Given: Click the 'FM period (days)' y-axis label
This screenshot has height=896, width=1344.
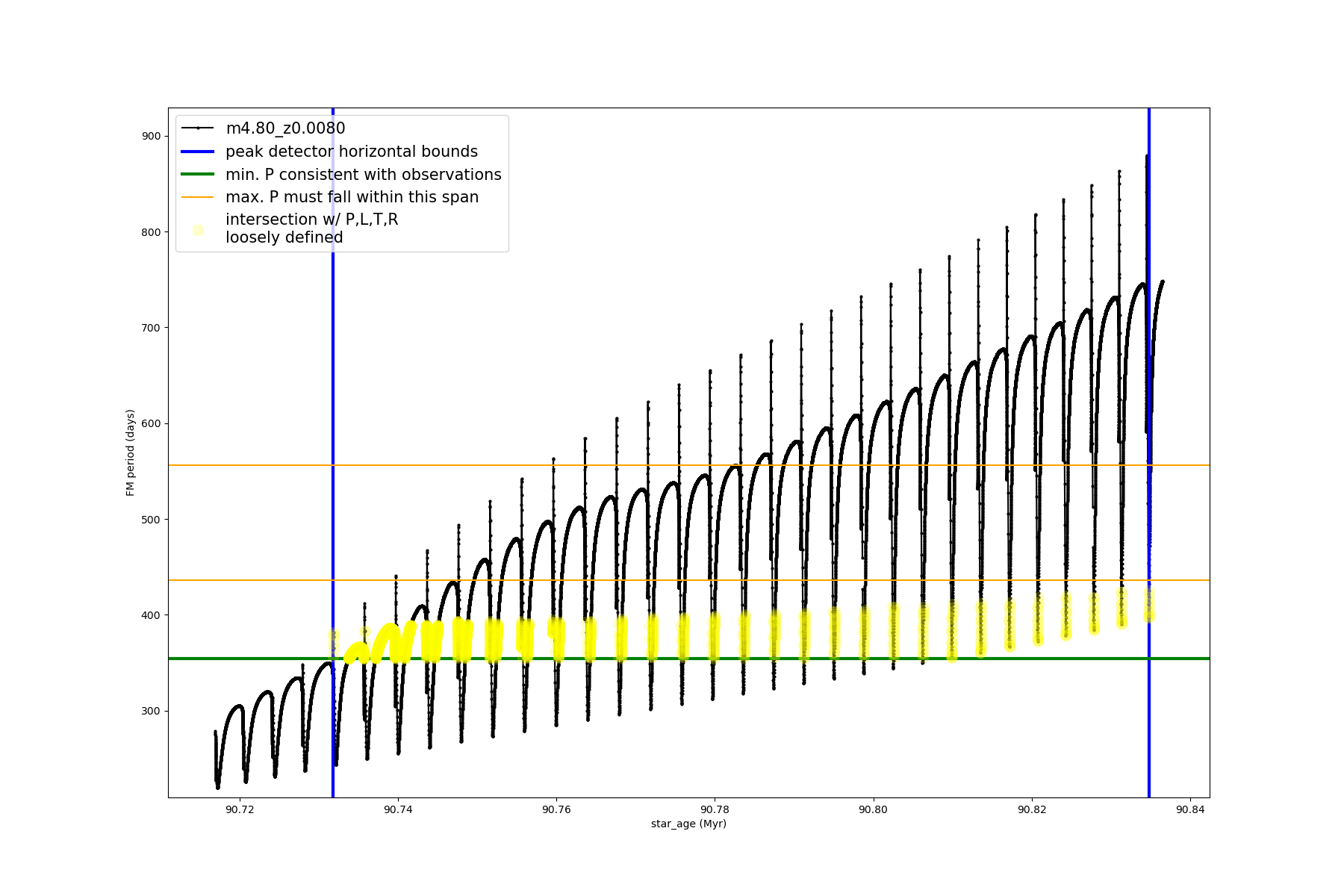Looking at the screenshot, I should click(131, 452).
